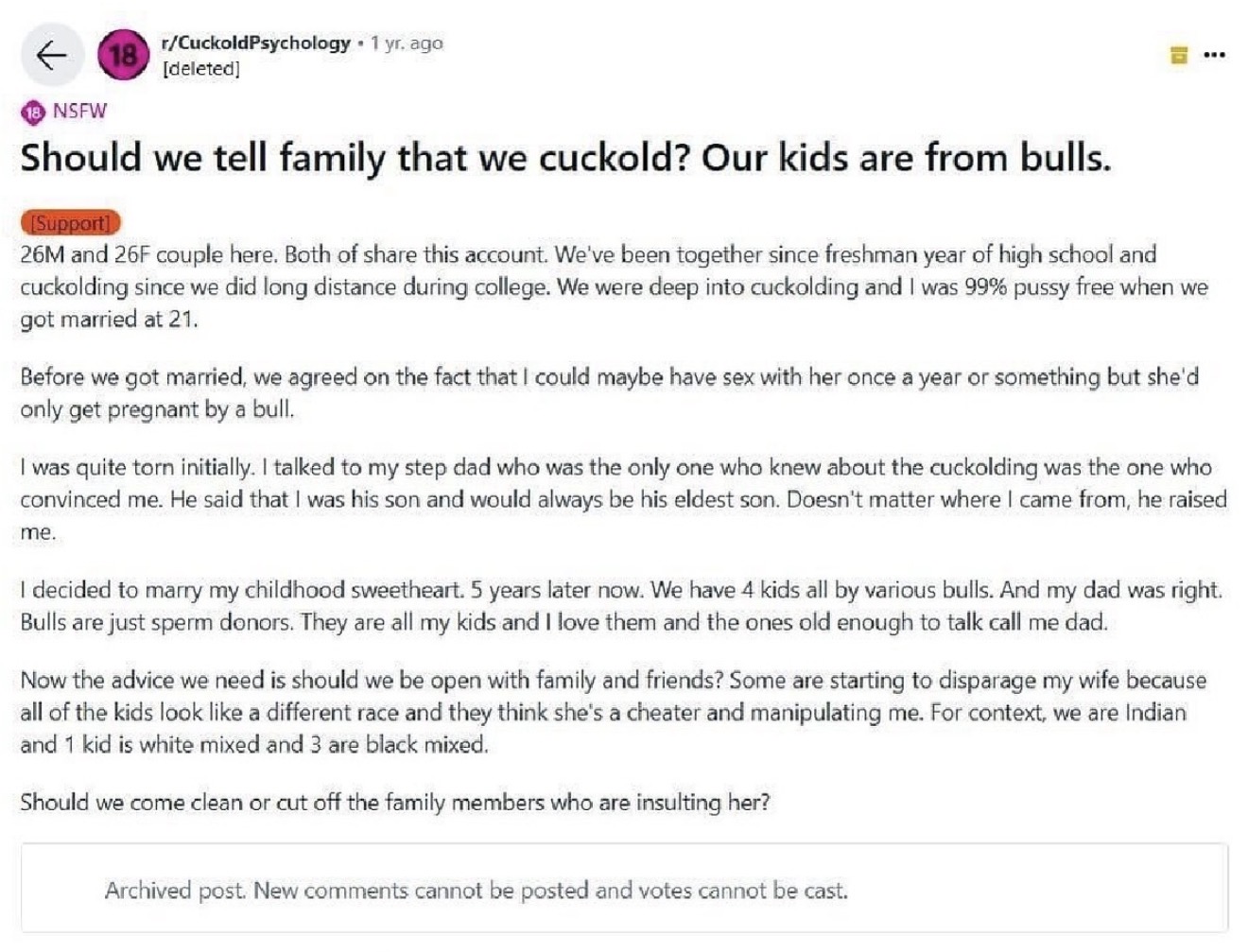Click the paragraph starting '26M and 26F'
Screen dimensions: 1248x952
pyautogui.click(x=614, y=286)
